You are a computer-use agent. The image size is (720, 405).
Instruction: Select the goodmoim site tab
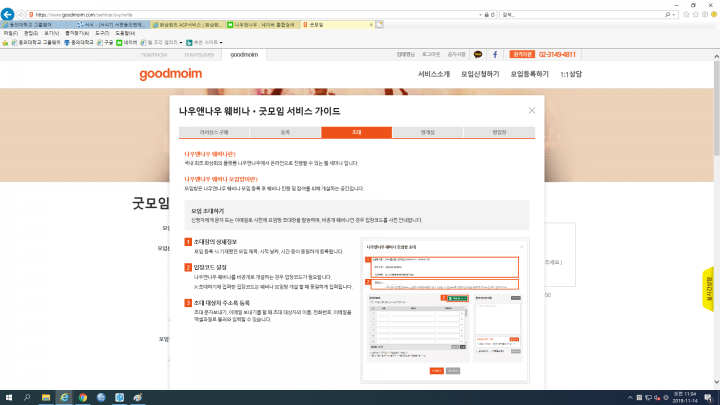(244, 55)
